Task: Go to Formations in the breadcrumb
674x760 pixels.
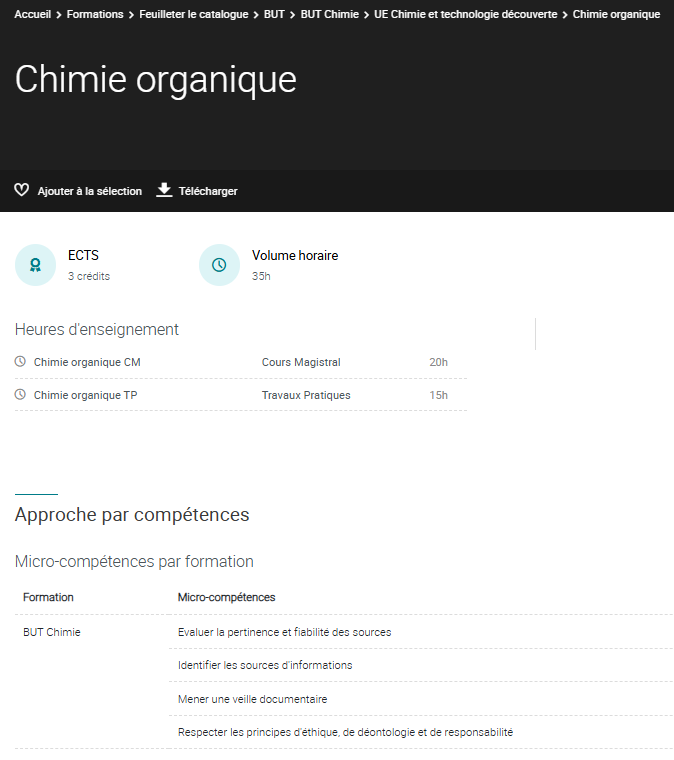Action: (95, 15)
